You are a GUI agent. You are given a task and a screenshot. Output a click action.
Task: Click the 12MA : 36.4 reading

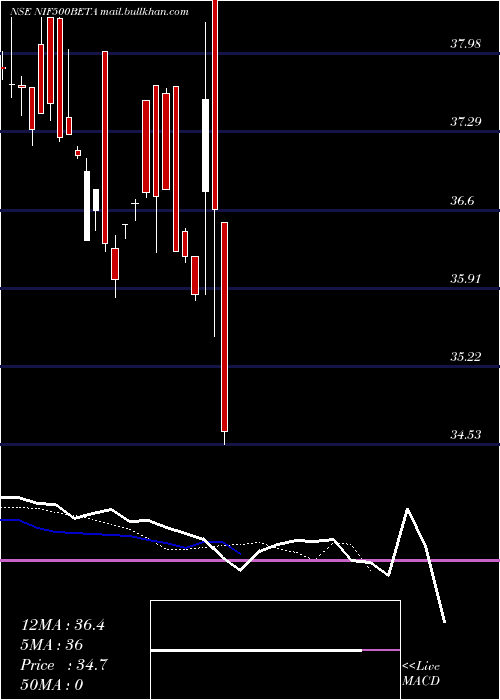pyautogui.click(x=63, y=625)
